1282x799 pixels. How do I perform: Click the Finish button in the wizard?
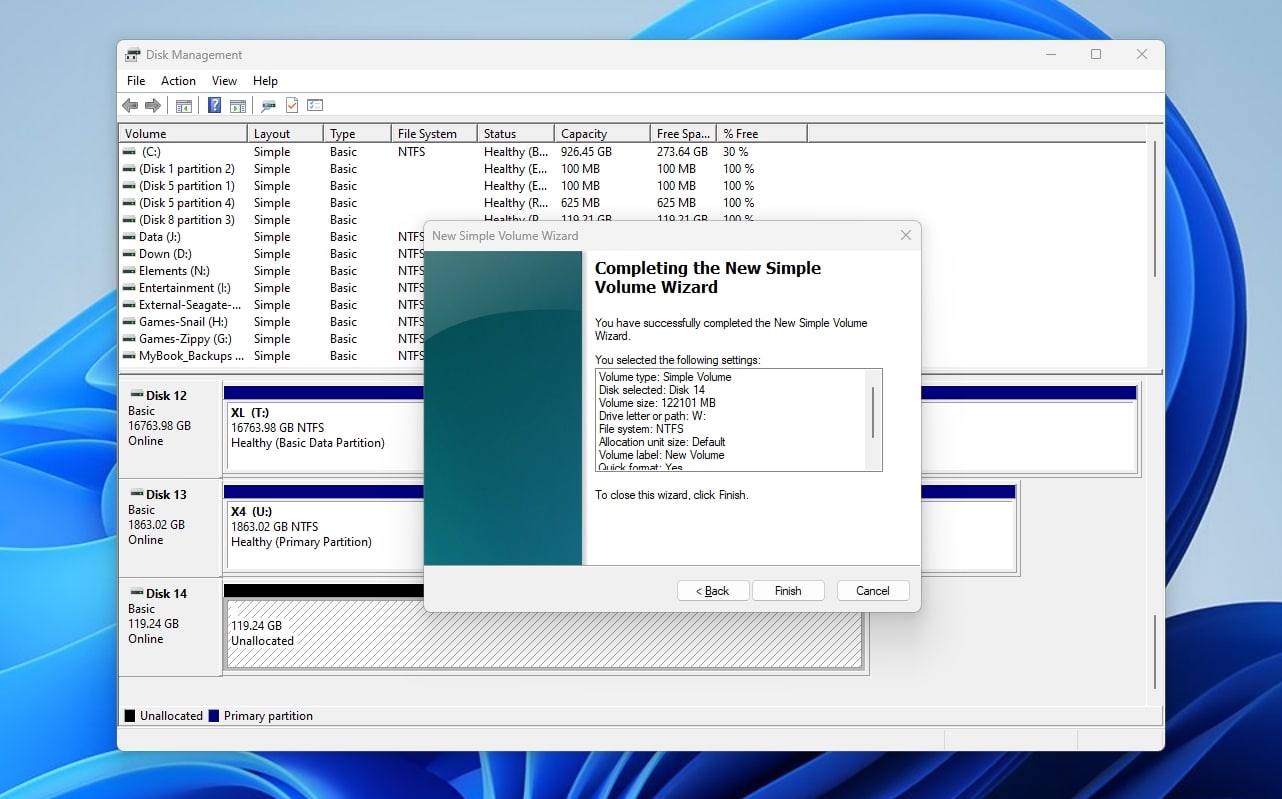[788, 591]
